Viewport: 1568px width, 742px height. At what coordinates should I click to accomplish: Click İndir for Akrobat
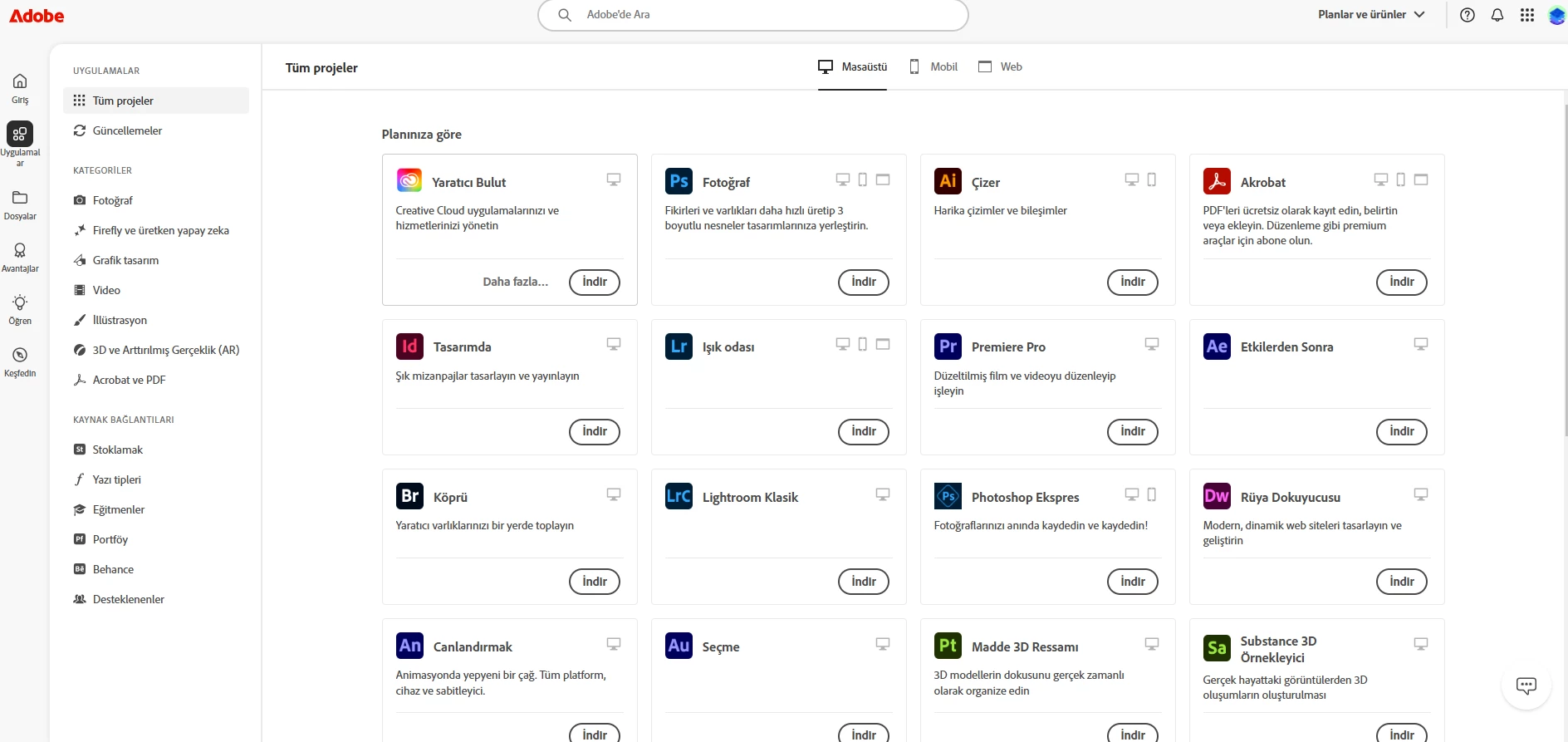pos(1402,282)
